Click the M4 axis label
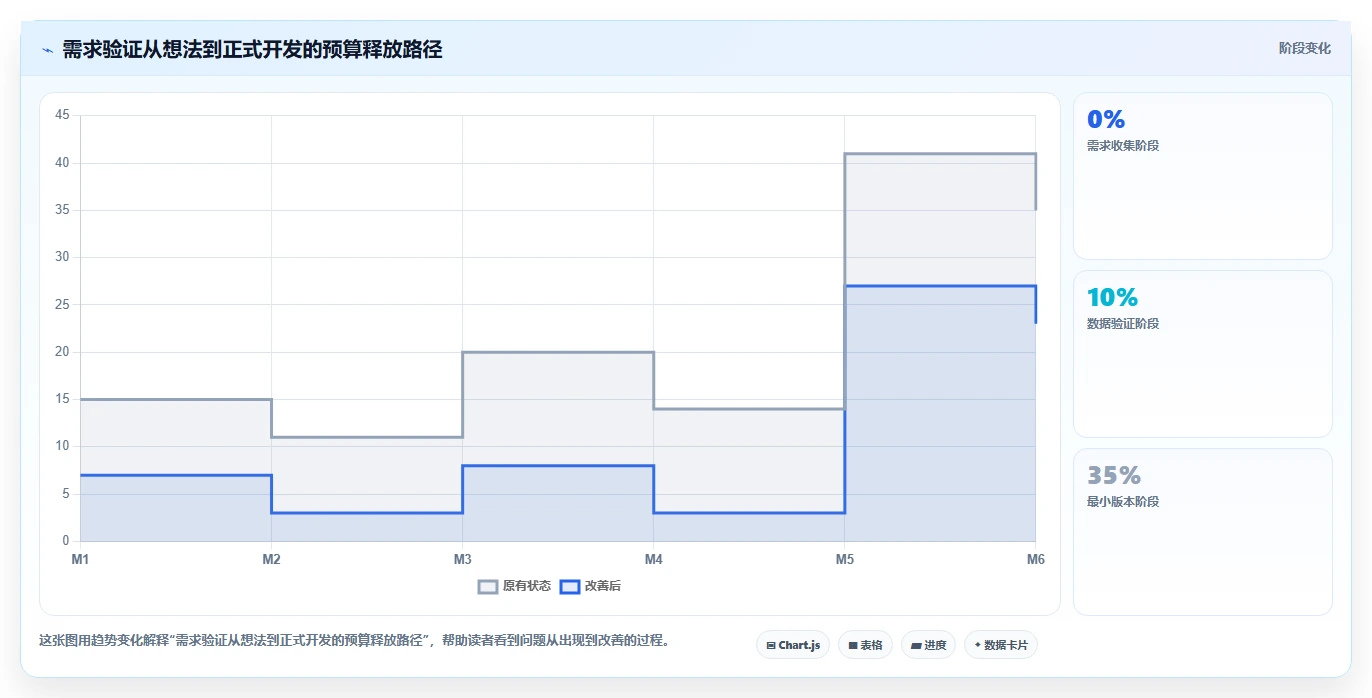1372x698 pixels. pyautogui.click(x=653, y=559)
